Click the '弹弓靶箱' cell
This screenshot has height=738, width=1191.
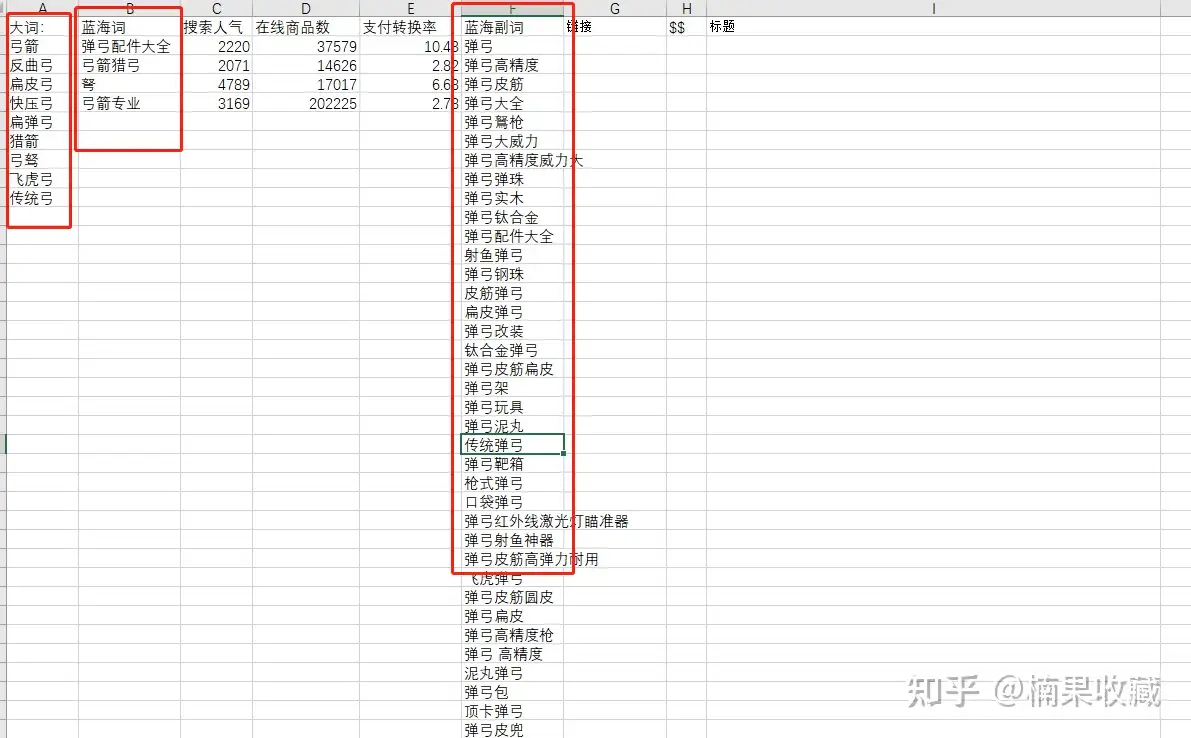[512, 464]
